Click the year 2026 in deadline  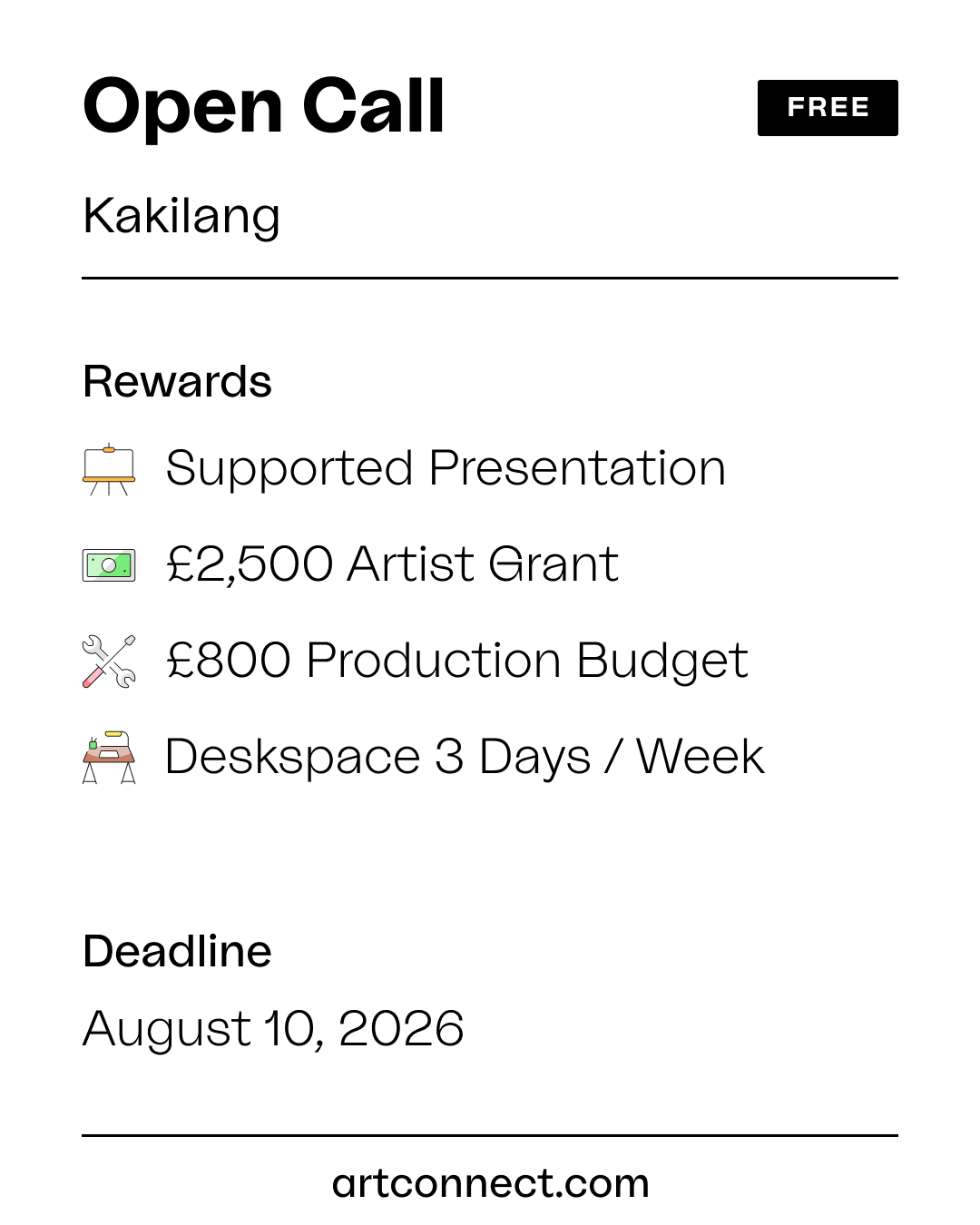401,1028
